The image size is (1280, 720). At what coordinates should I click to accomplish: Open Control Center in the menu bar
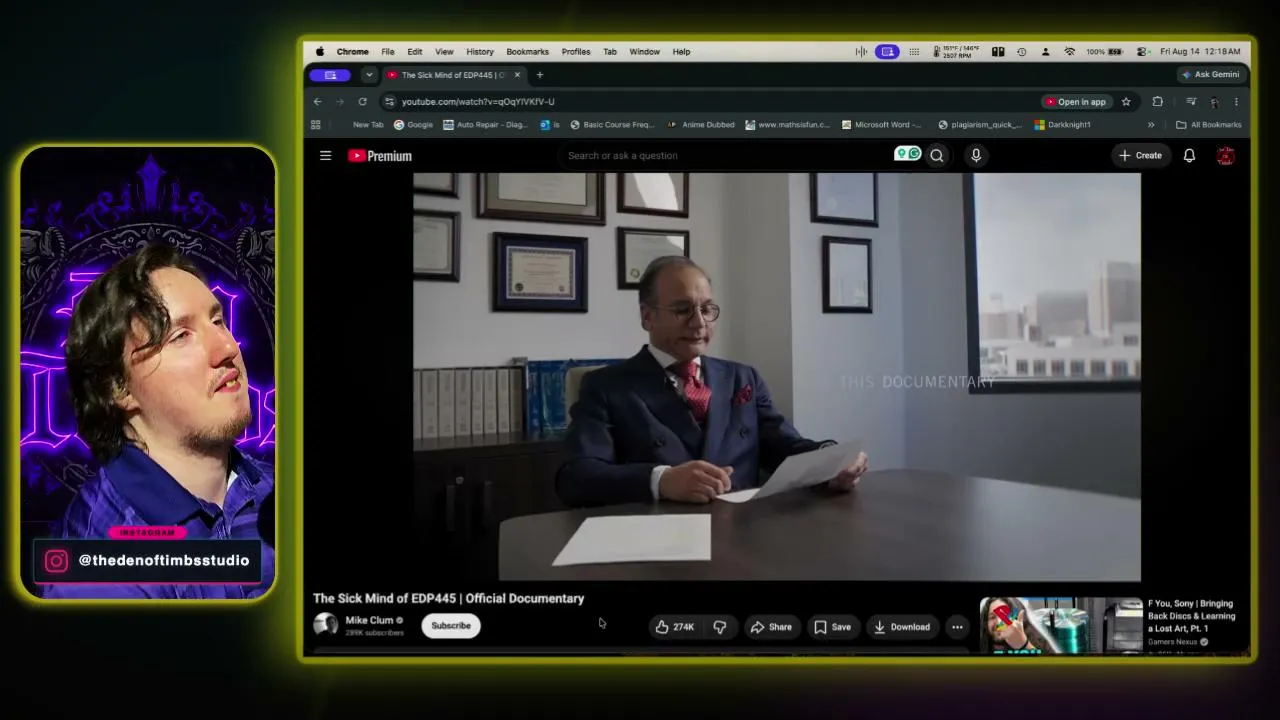[x=1142, y=51]
